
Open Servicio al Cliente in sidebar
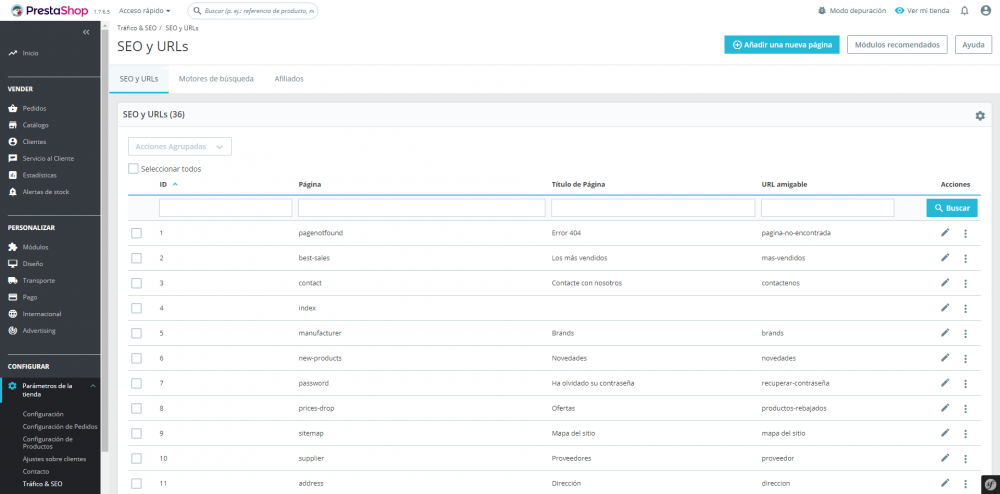pos(48,158)
